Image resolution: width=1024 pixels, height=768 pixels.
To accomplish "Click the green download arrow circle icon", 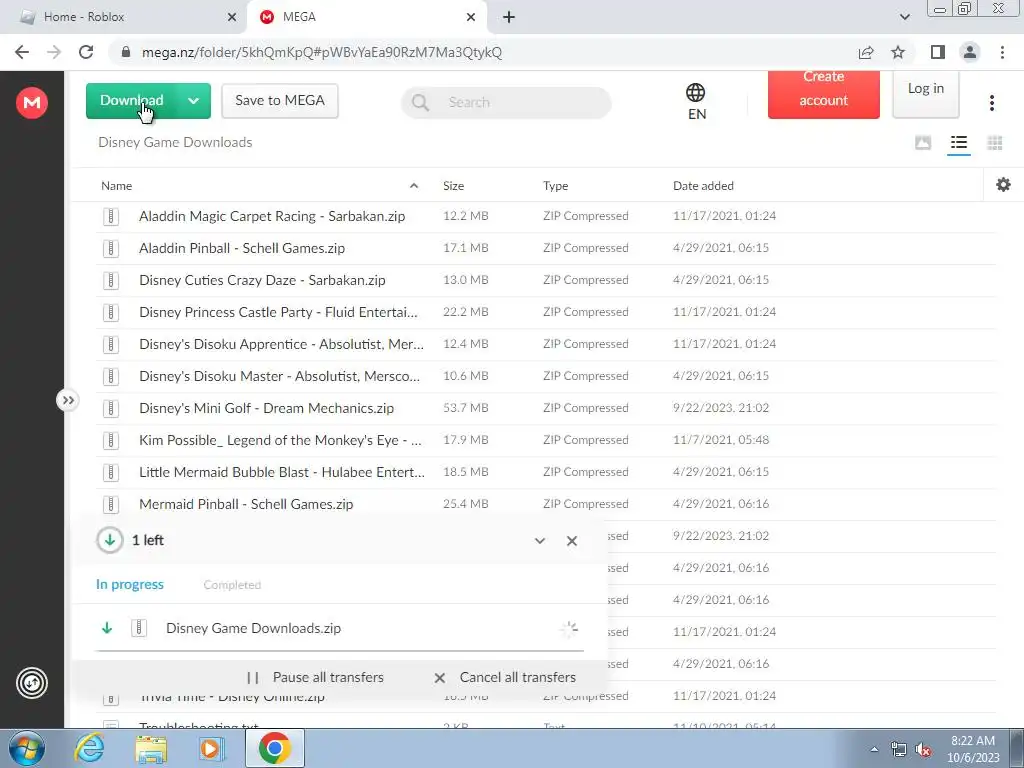I will pyautogui.click(x=110, y=540).
